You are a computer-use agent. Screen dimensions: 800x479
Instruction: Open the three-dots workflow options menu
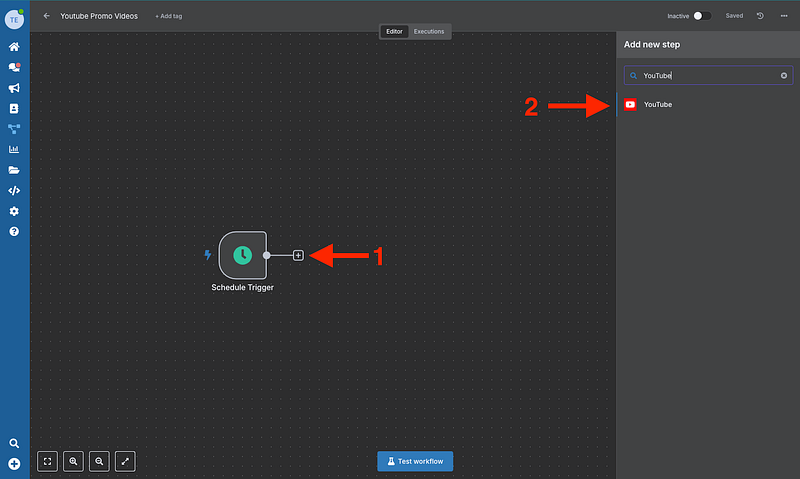(783, 16)
